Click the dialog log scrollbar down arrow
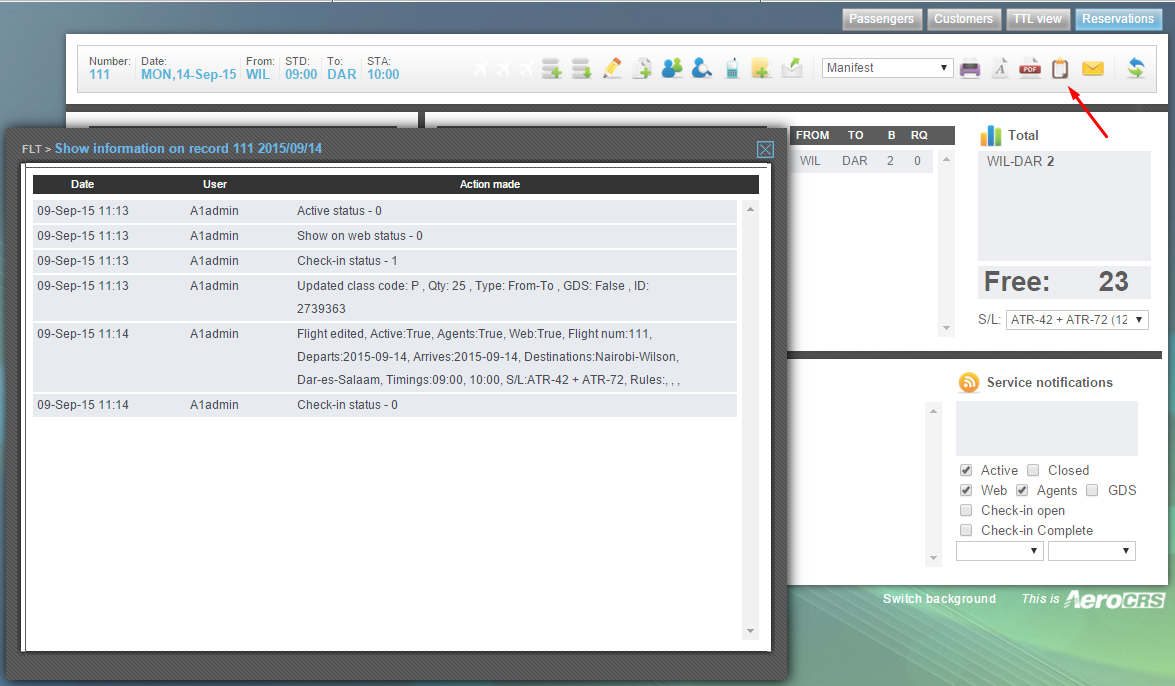Image resolution: width=1175 pixels, height=686 pixels. [750, 631]
